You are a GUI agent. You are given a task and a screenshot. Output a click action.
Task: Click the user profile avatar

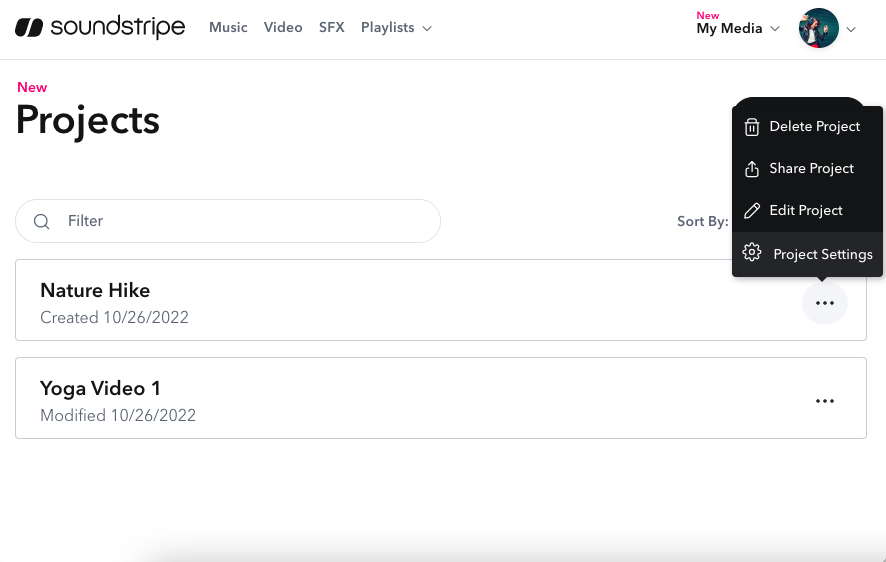click(x=818, y=28)
